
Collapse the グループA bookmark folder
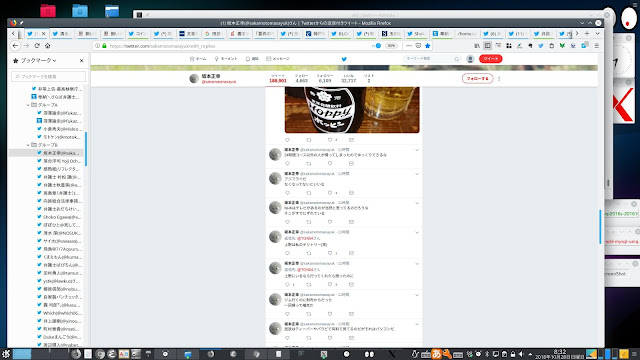pyautogui.click(x=28, y=105)
